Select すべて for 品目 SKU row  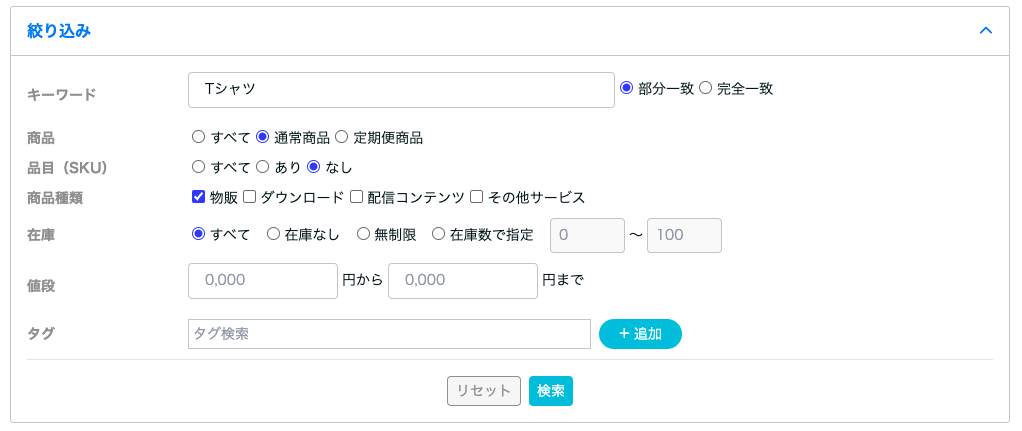coord(198,167)
